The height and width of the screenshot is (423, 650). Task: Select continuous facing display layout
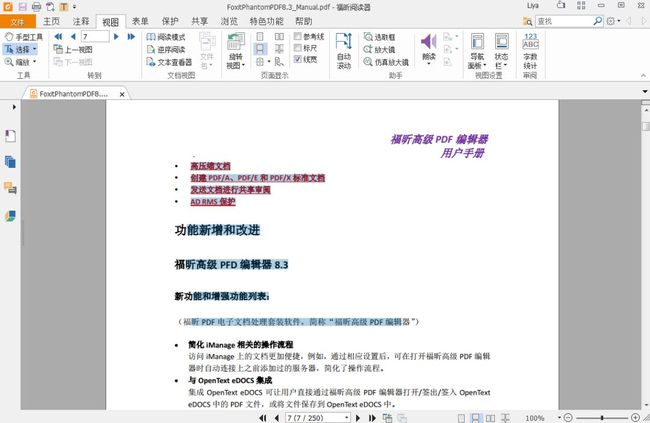click(279, 49)
